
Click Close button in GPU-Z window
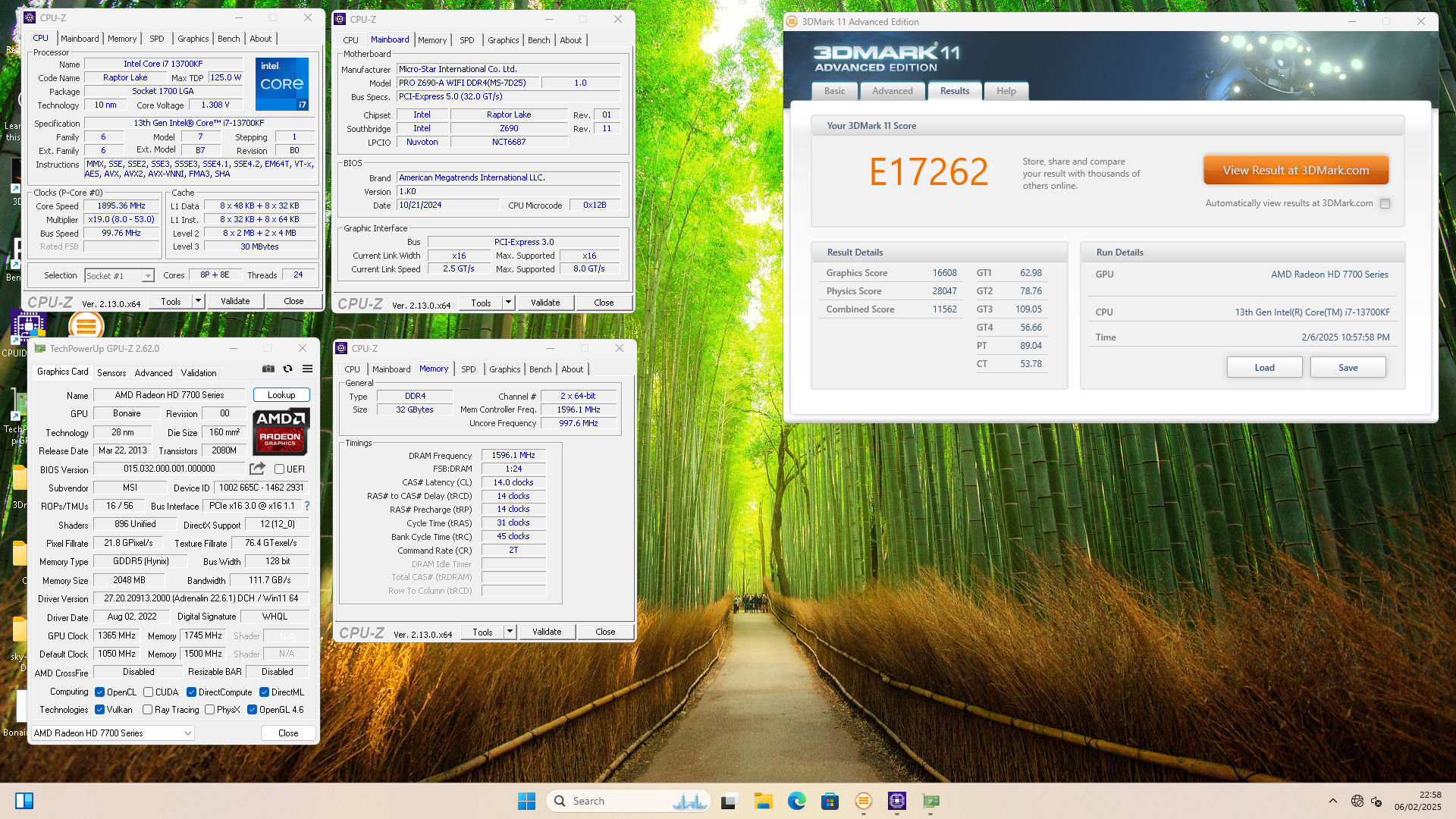[x=288, y=733]
